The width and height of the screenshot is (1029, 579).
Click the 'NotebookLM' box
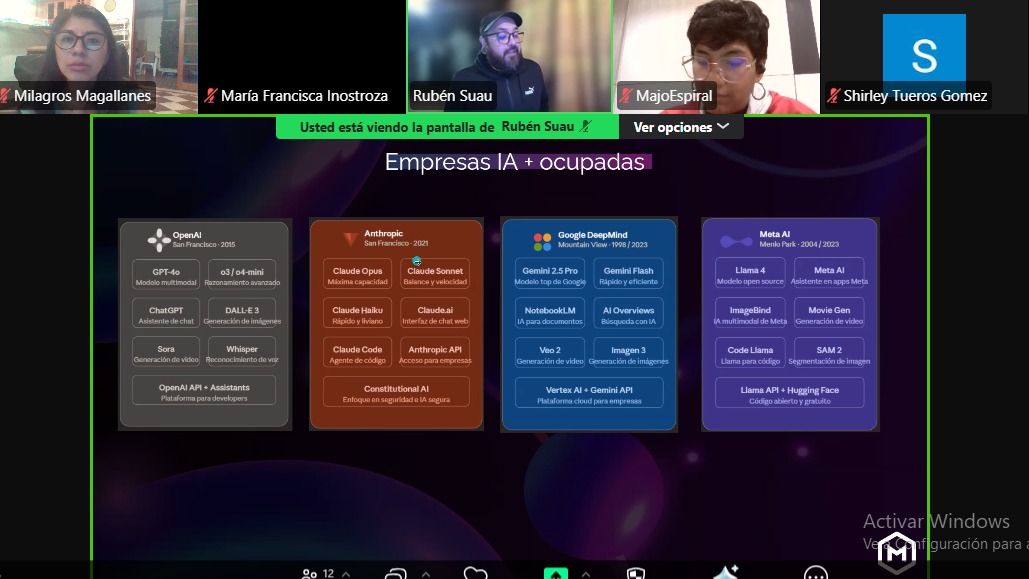pos(550,315)
